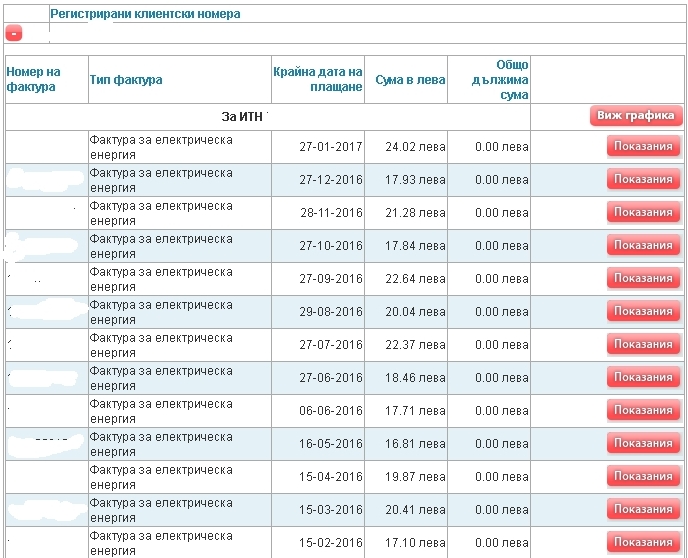
Task: Select the date cell 15-02-2016
Action: [x=331, y=543]
